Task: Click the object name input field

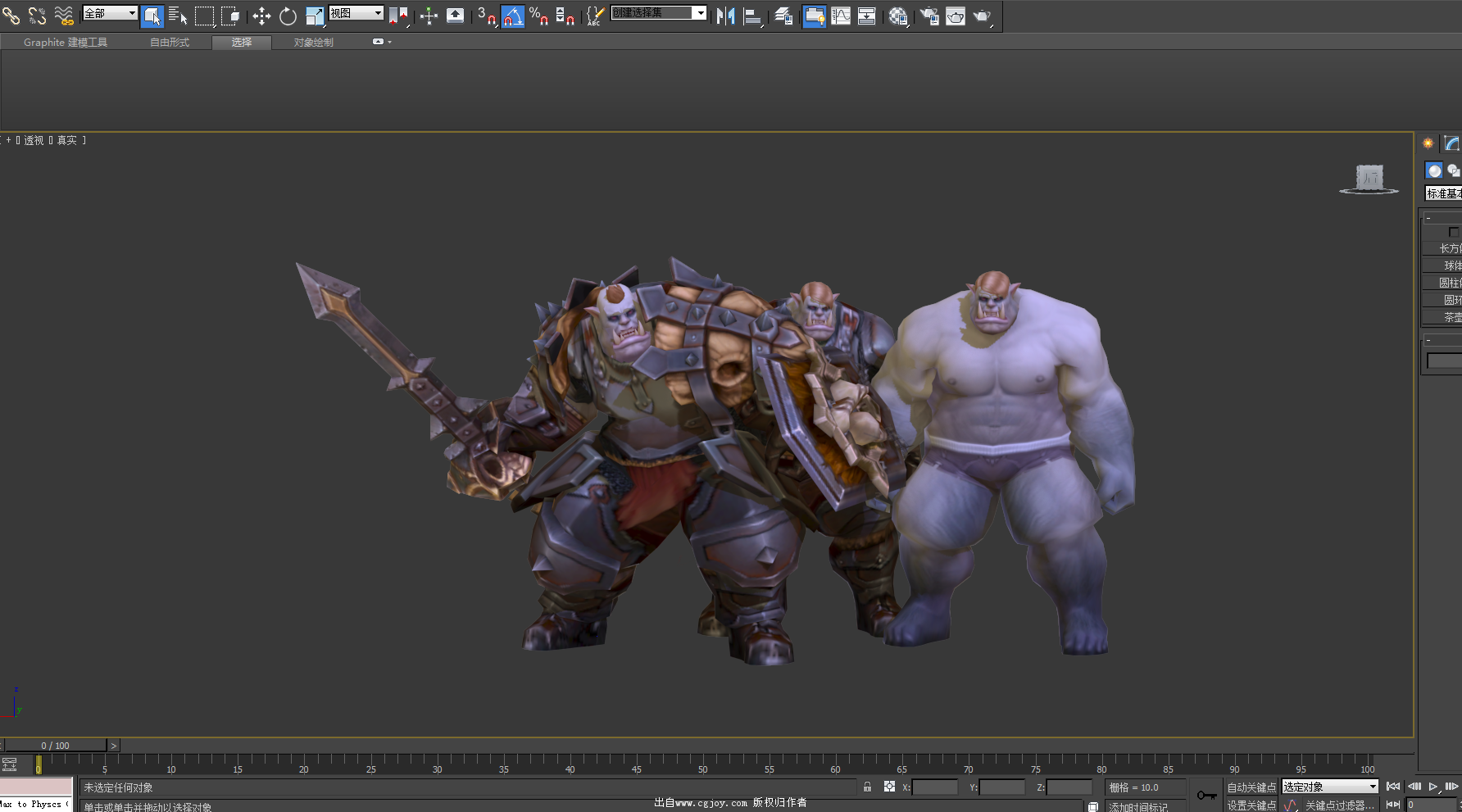Action: click(1445, 361)
